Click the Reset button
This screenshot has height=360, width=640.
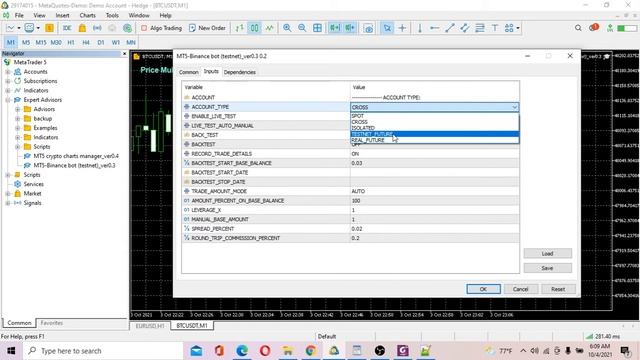[558, 289]
